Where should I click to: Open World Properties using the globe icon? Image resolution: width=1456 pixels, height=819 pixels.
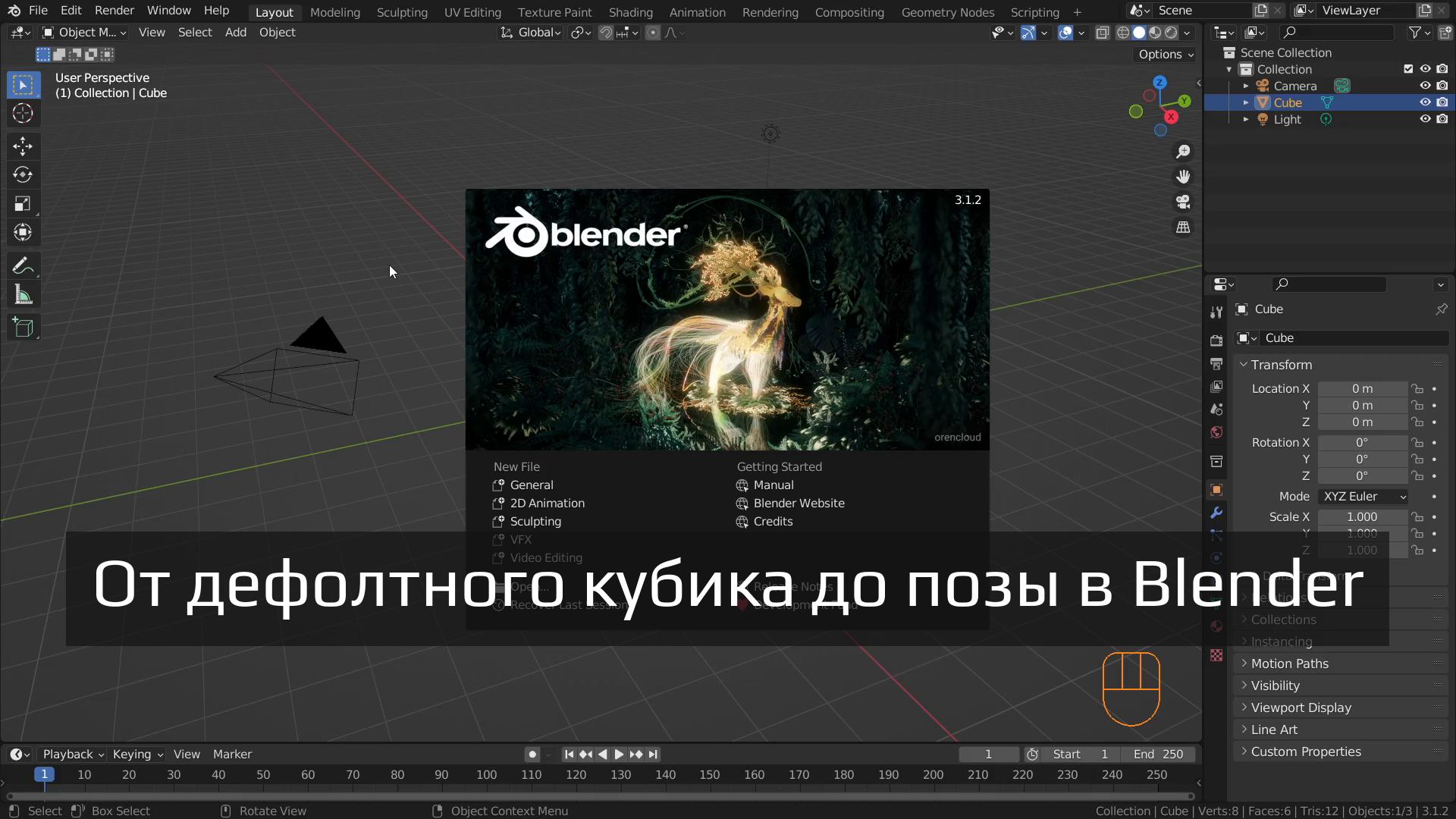[x=1216, y=432]
